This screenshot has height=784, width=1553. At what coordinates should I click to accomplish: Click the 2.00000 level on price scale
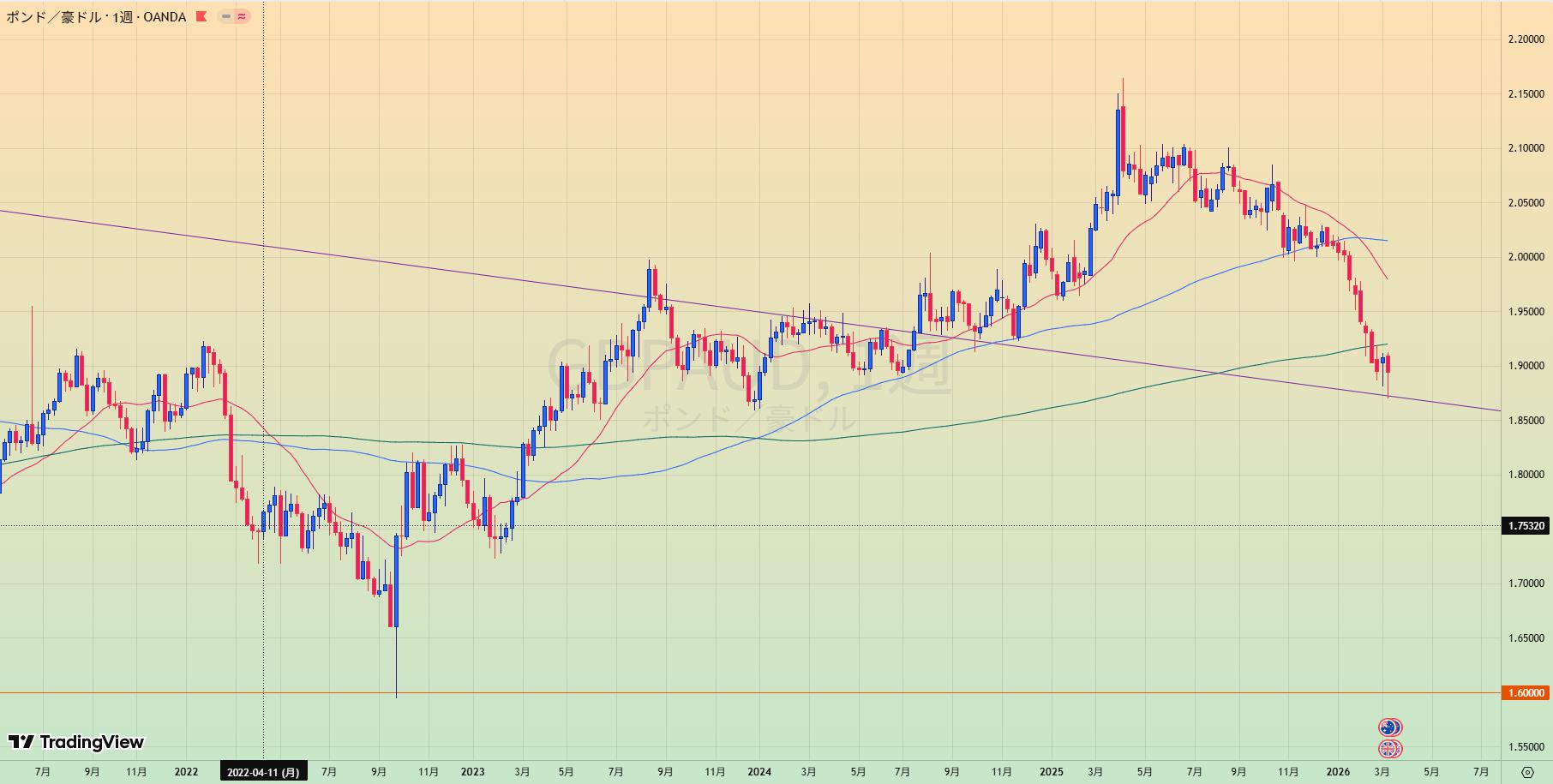coord(1526,257)
